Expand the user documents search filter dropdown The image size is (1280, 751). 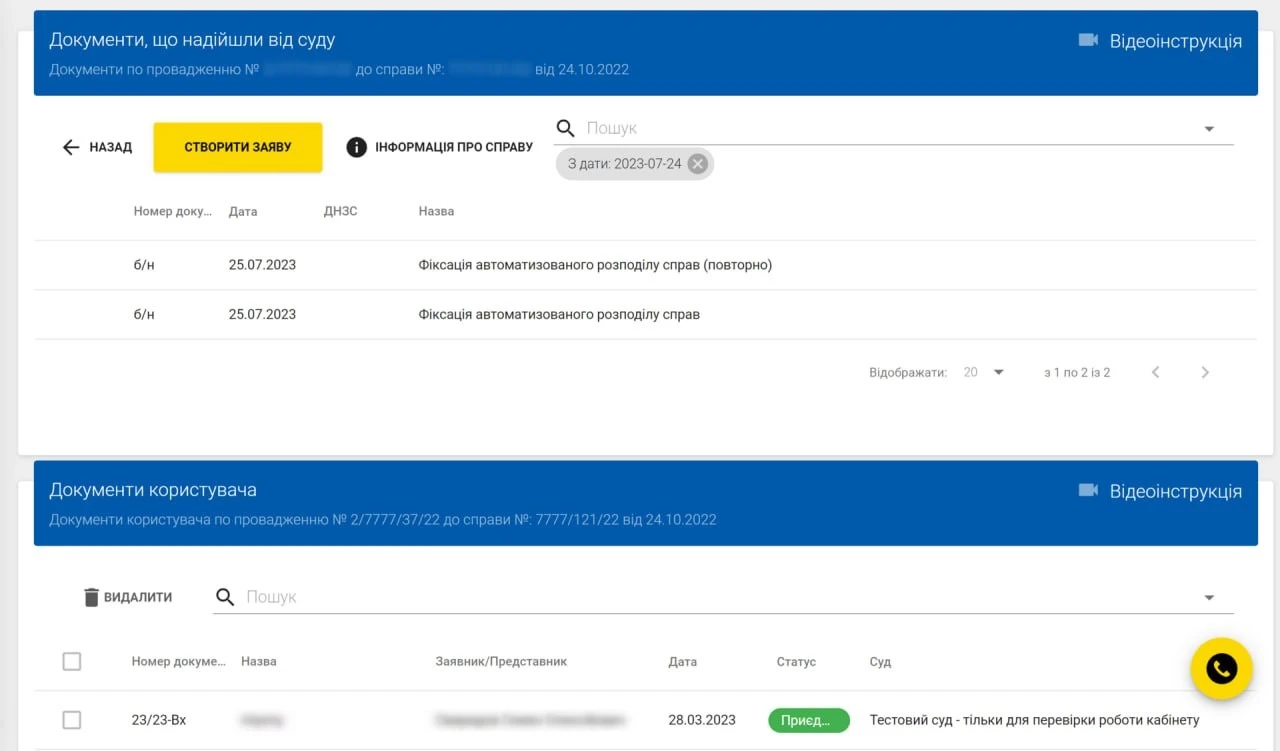(1209, 598)
